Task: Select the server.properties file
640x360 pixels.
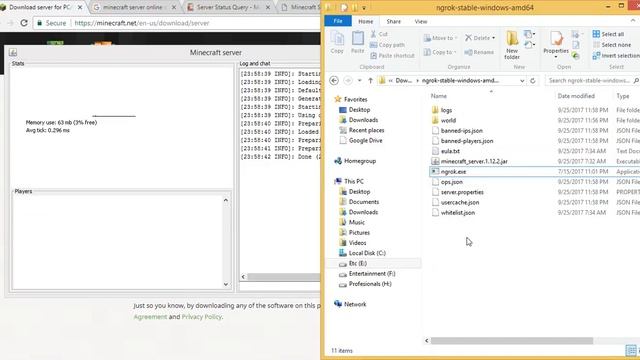Action: coord(462,192)
